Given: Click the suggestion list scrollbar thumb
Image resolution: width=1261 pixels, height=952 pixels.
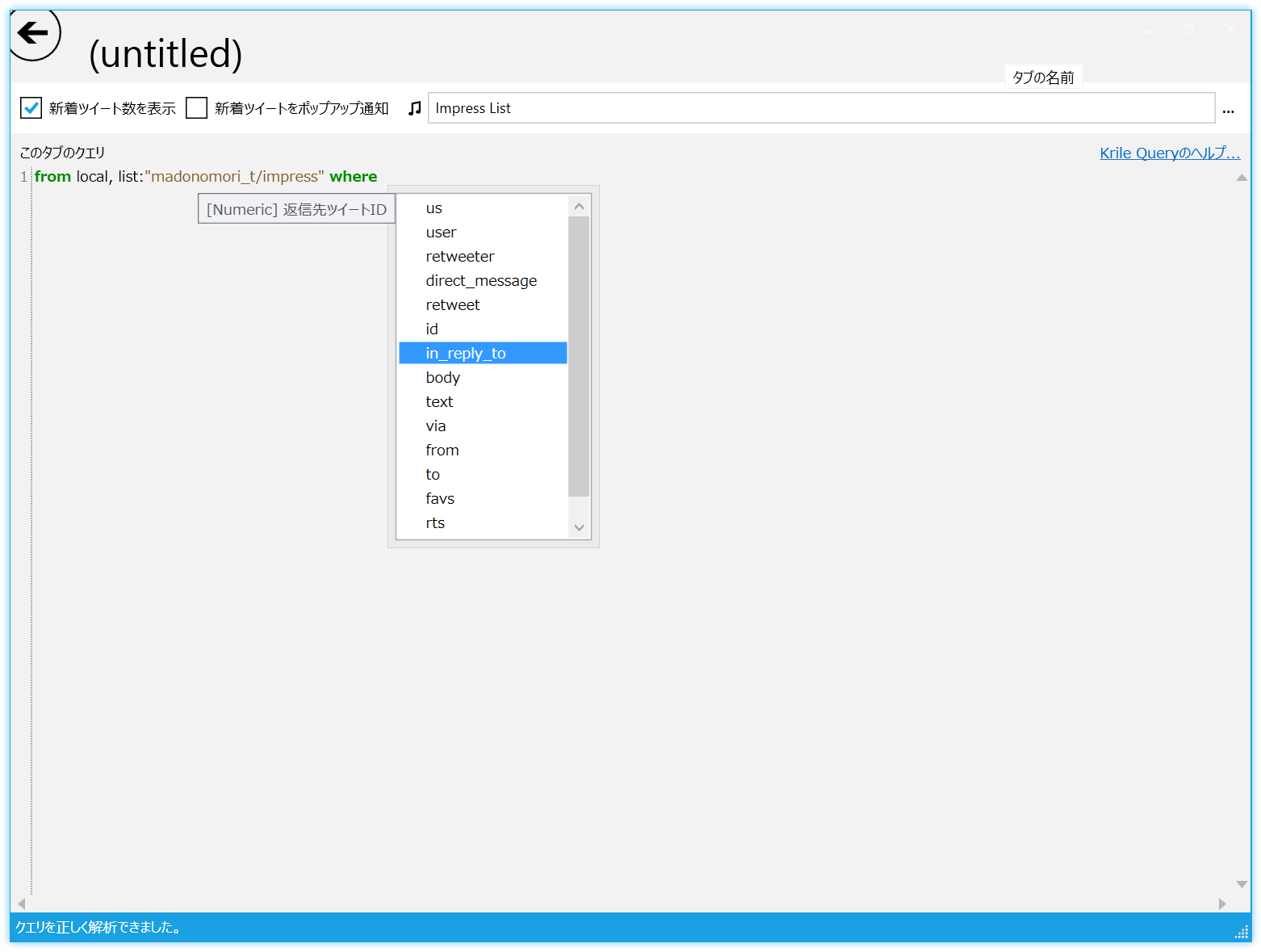Looking at the screenshot, I should [579, 347].
